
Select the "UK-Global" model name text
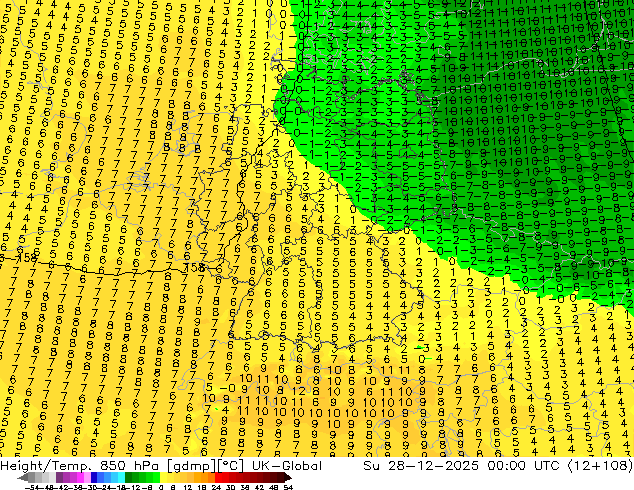[x=287, y=466]
